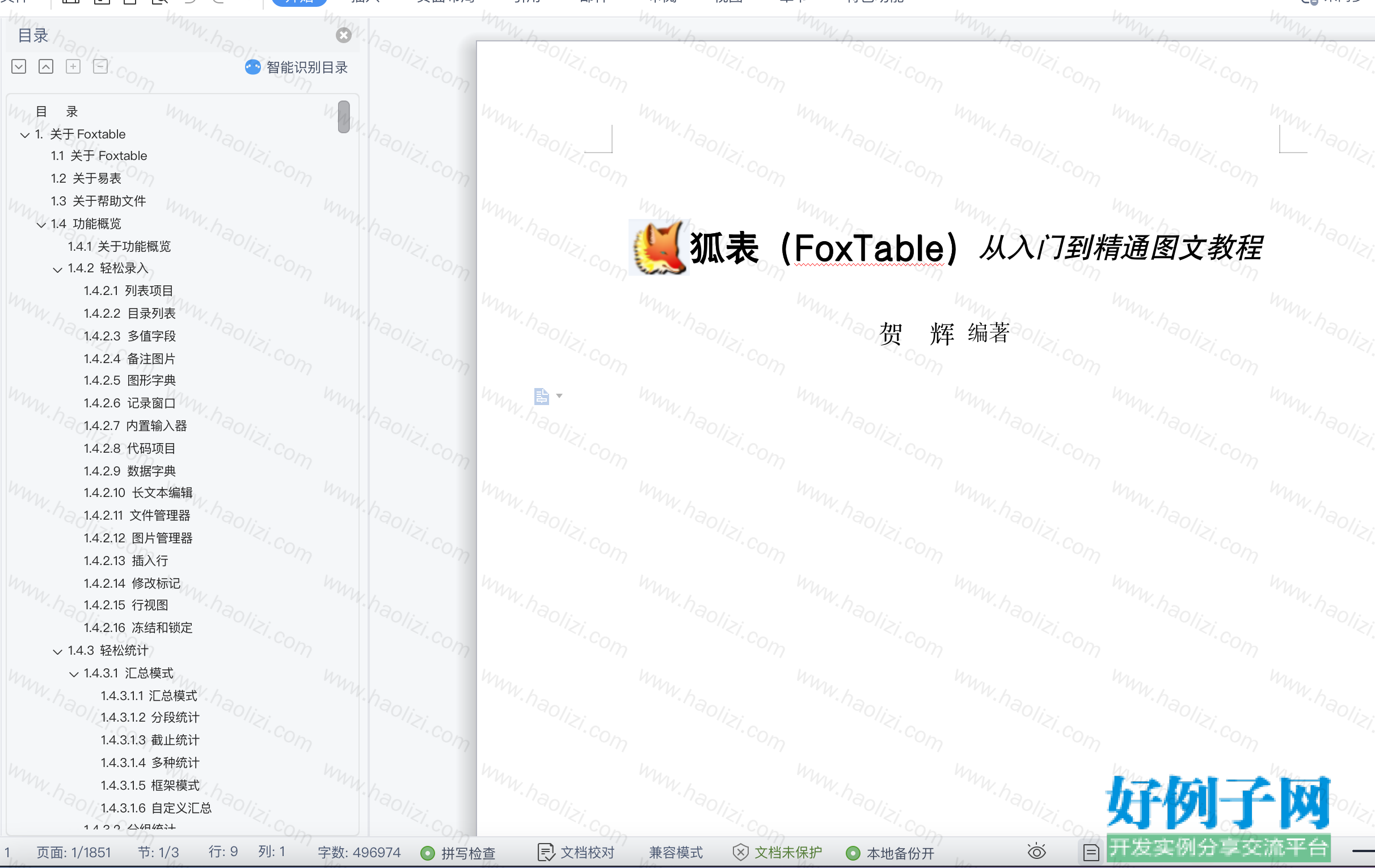Screen dimensions: 1375x868
Task: Jump to 1.4.2.1 列表项目
Action: pos(128,291)
